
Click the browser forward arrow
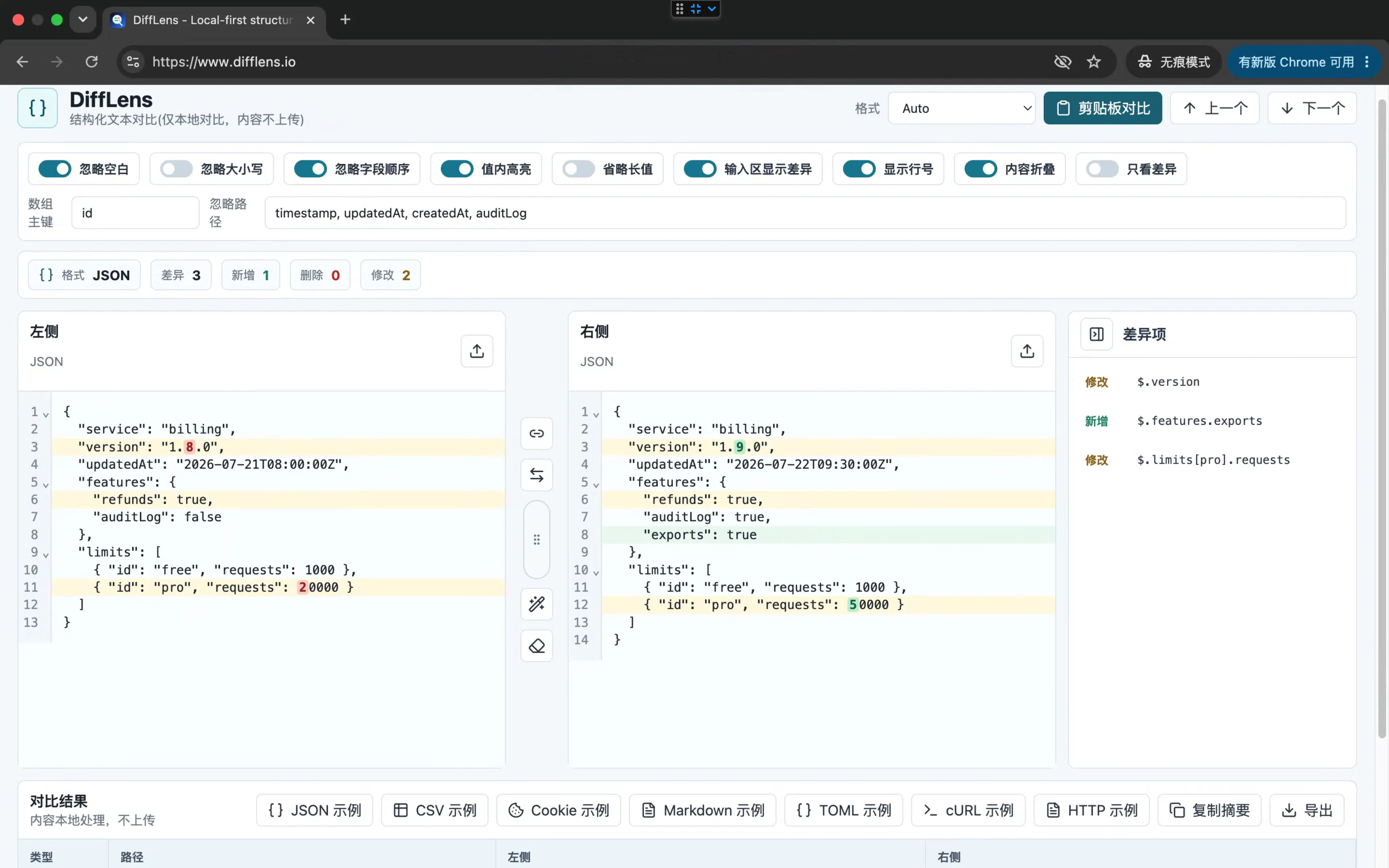tap(56, 61)
